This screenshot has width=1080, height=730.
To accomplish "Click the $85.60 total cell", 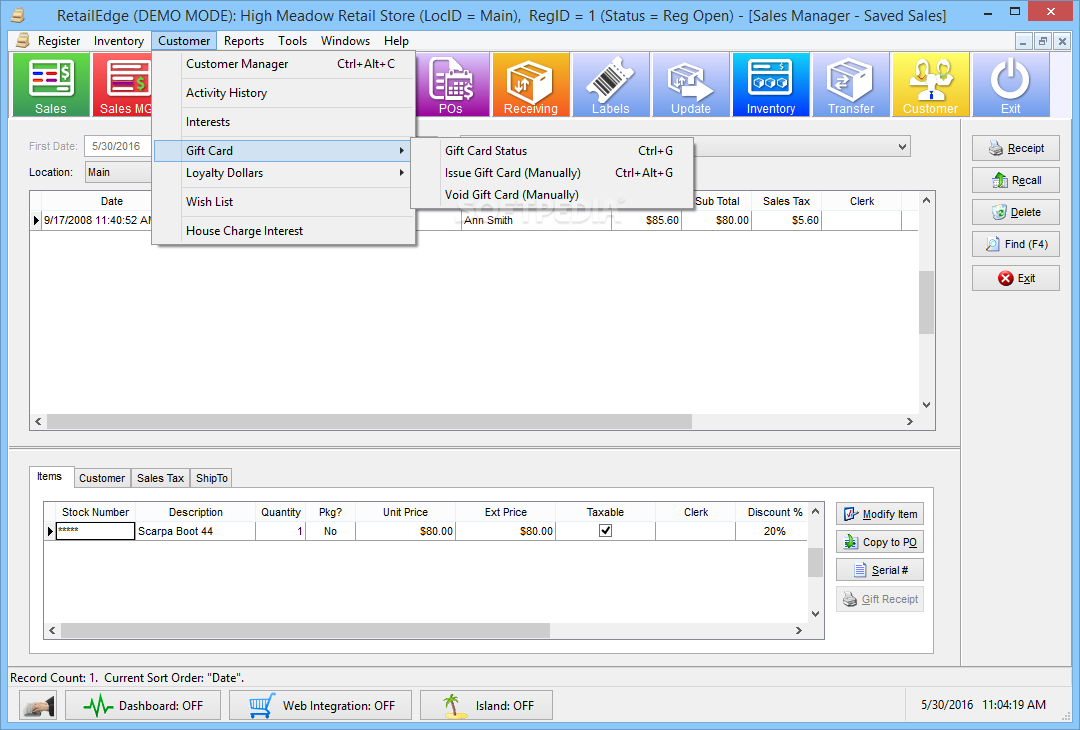I will [646, 220].
